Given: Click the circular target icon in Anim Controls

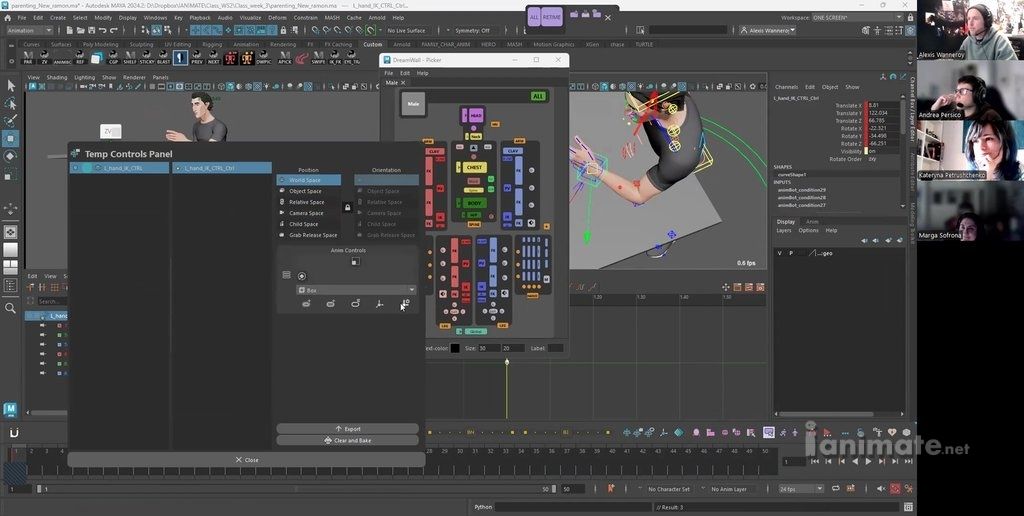Looking at the screenshot, I should (x=302, y=276).
